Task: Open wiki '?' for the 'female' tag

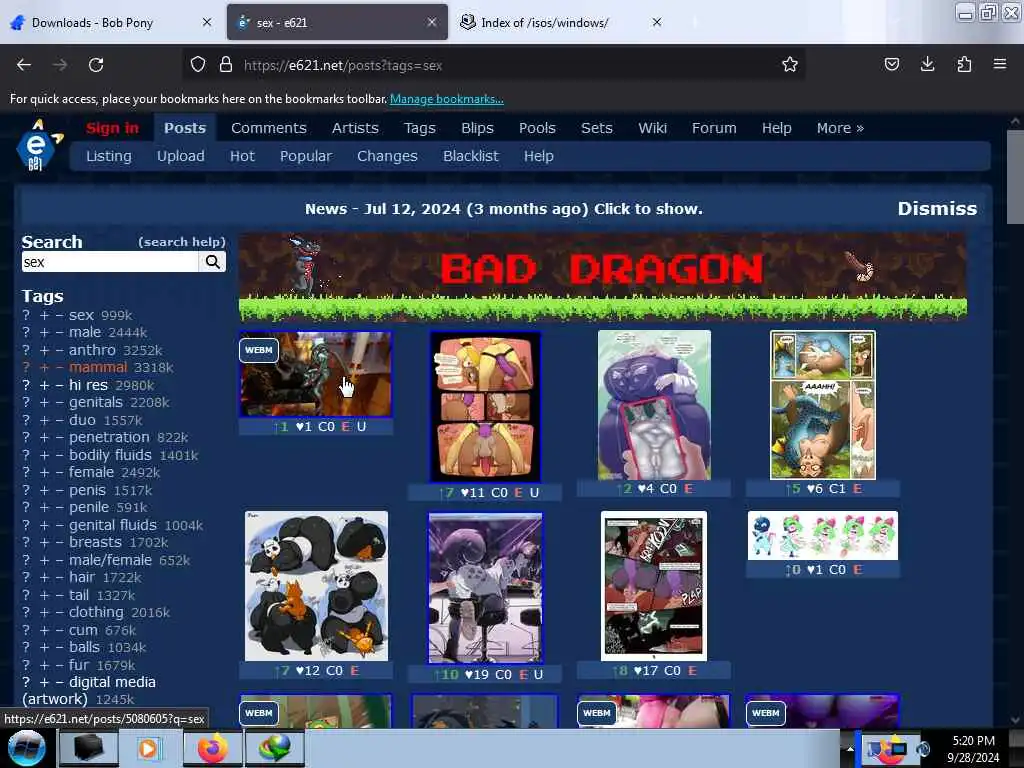Action: (26, 472)
